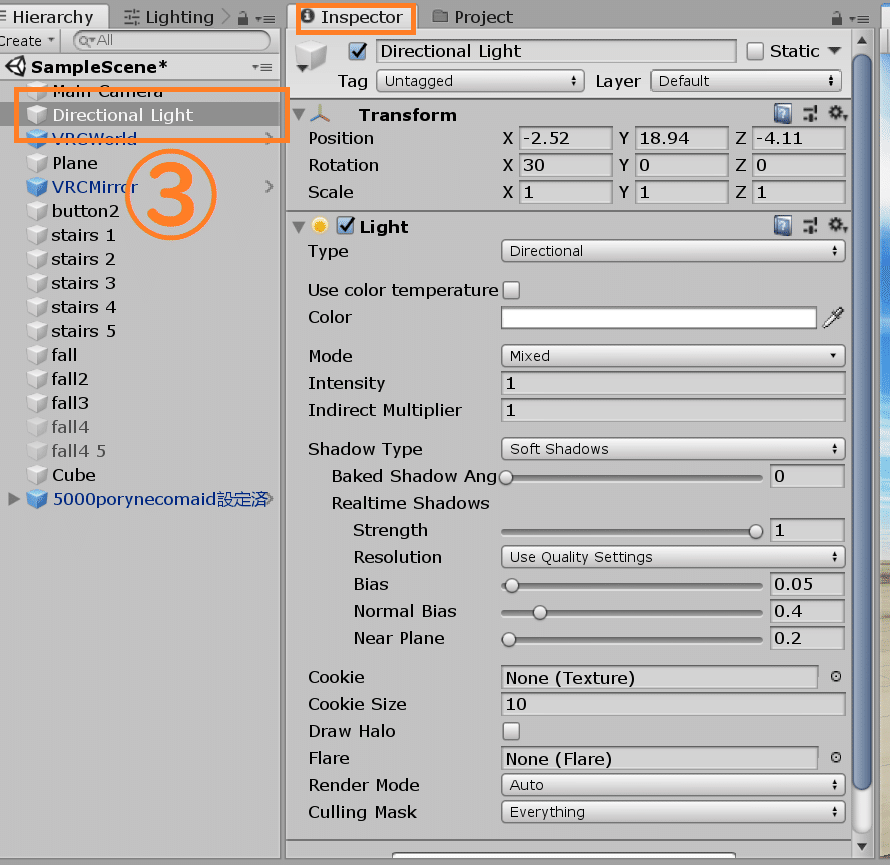Open Light component gear settings menu
Image resolution: width=890 pixels, height=865 pixels.
pyautogui.click(x=838, y=225)
